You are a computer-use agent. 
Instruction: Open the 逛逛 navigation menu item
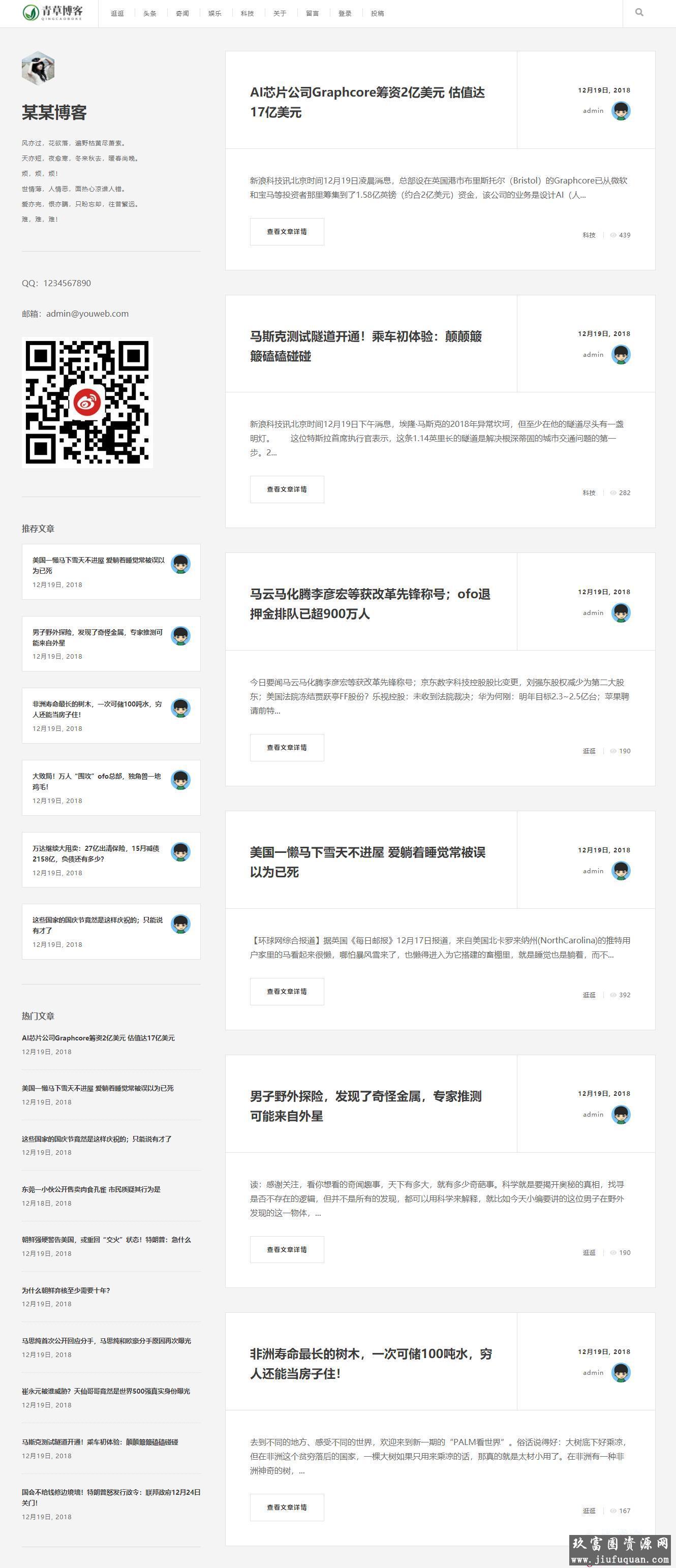[x=117, y=13]
